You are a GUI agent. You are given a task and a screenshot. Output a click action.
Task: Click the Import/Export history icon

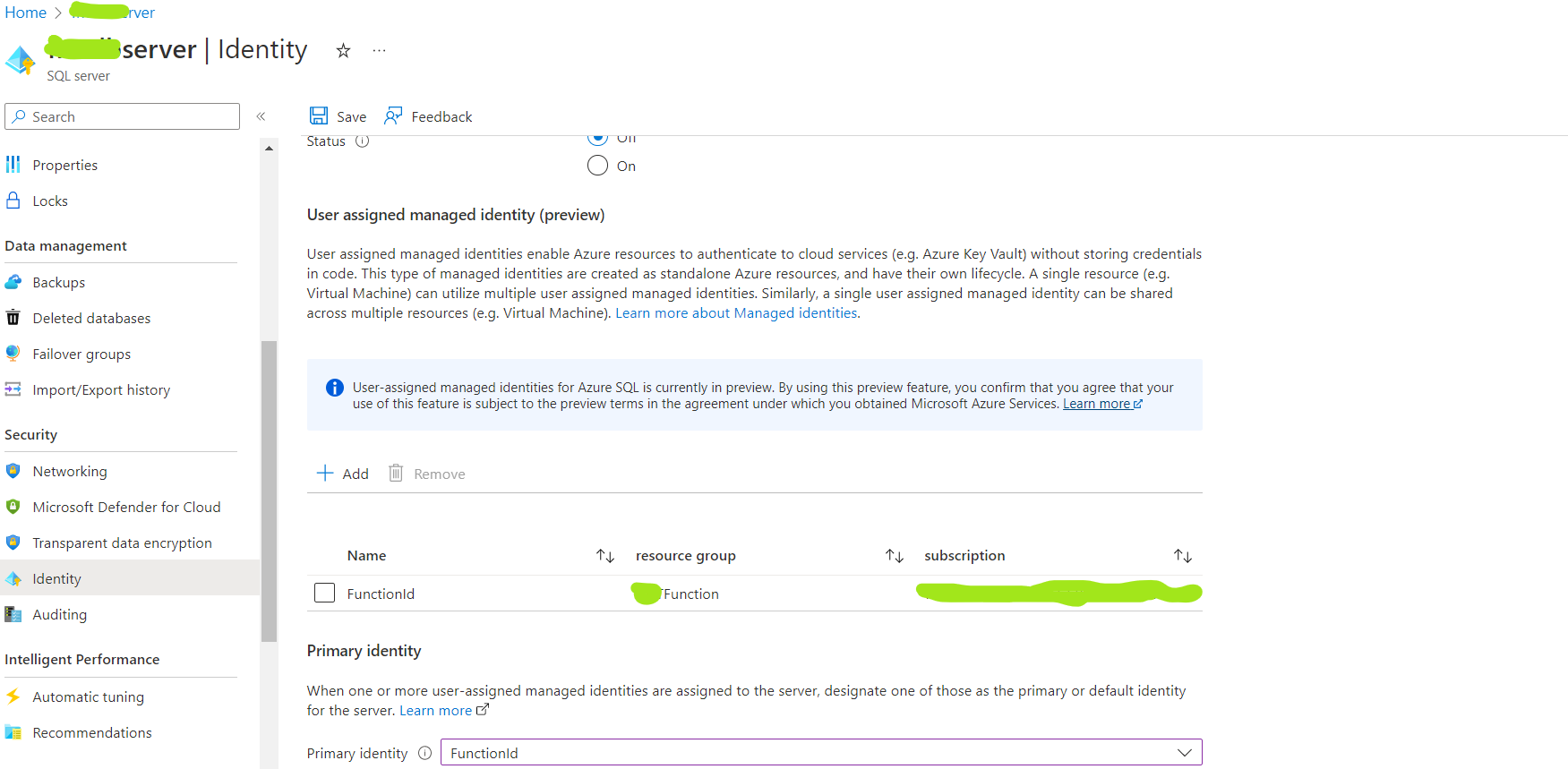13,389
